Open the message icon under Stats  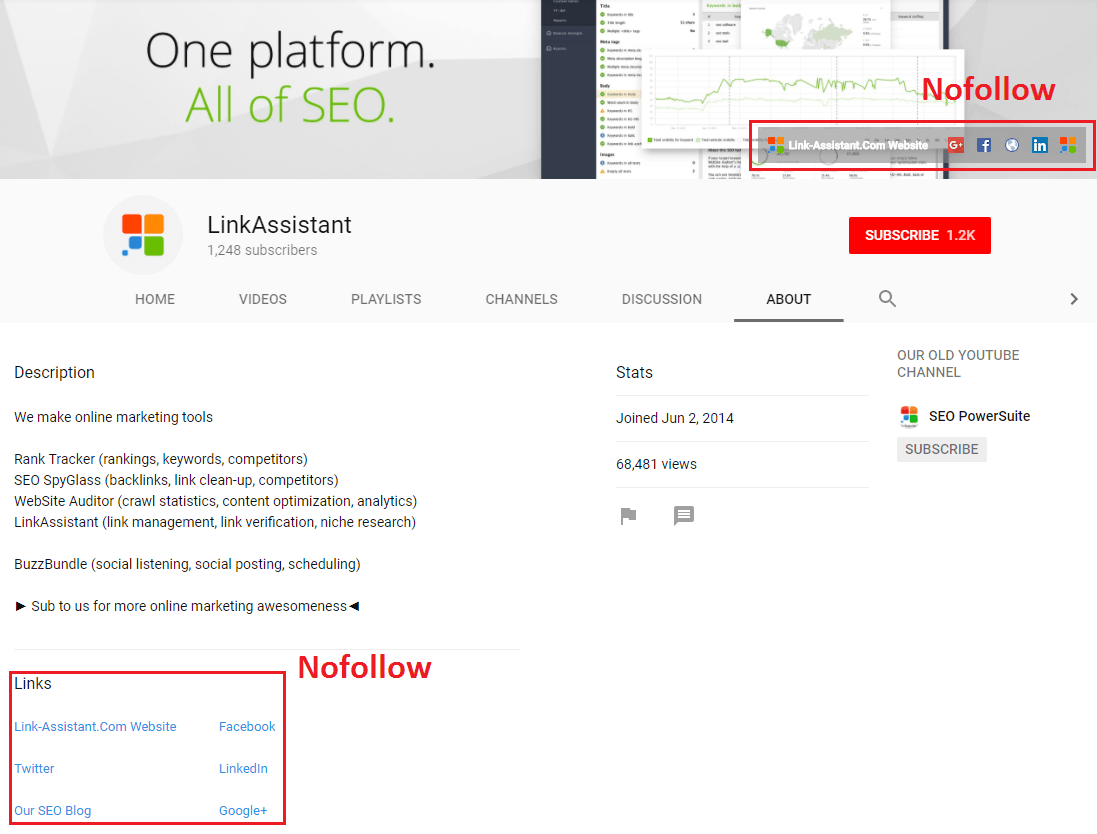point(684,516)
